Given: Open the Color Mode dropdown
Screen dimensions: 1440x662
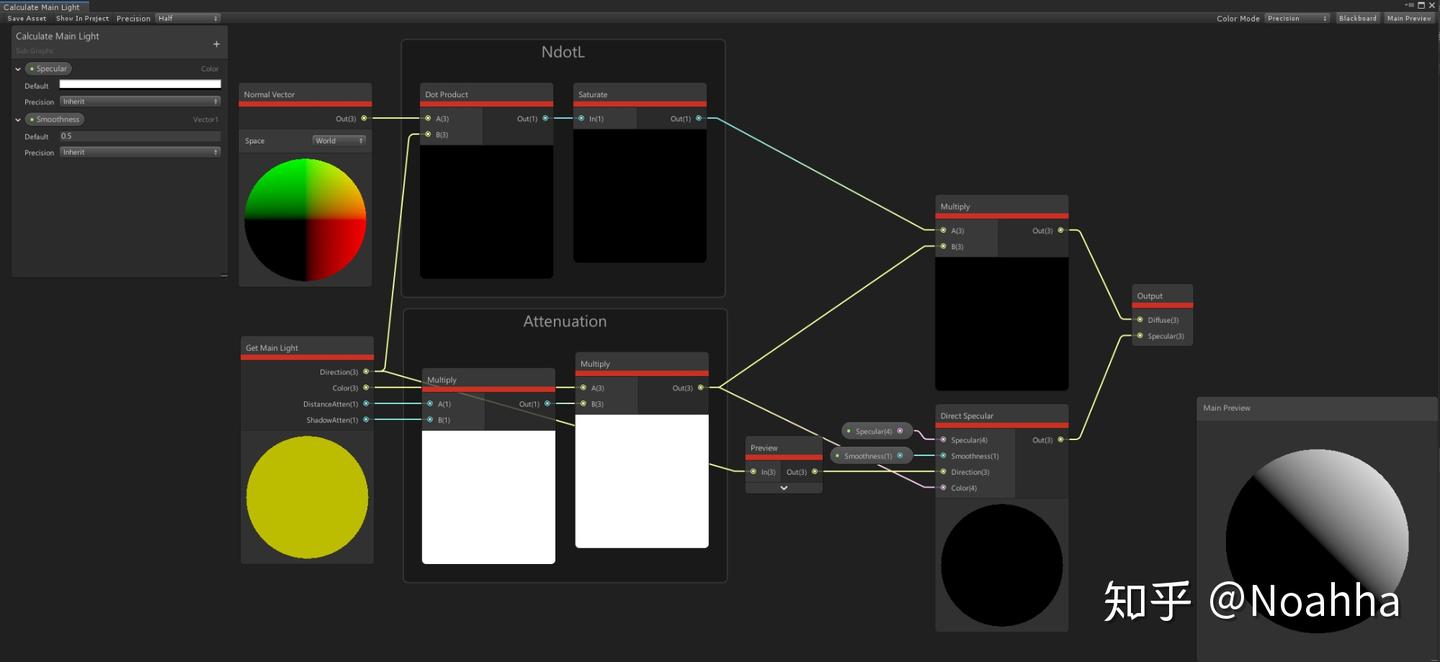Looking at the screenshot, I should (x=1297, y=17).
